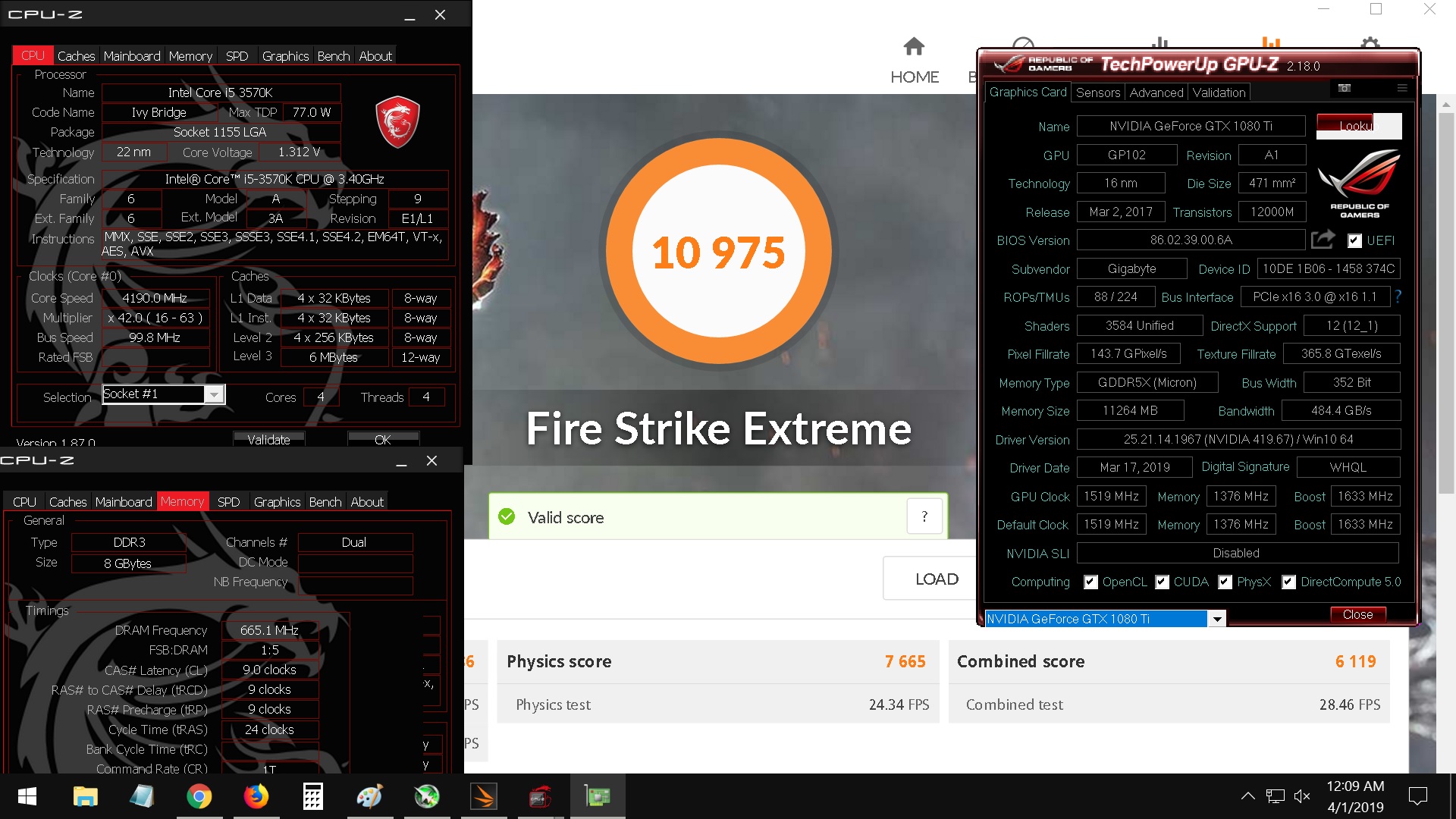Click the Specification field in CPU-Z
The image size is (1456, 819).
275,179
